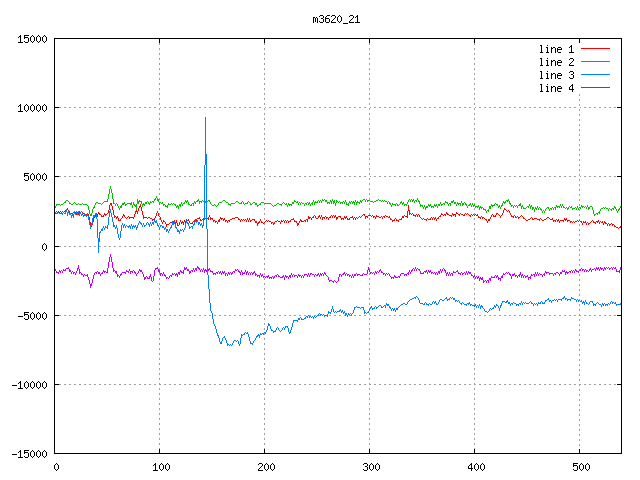640x480 pixels.
Task: Click the 'line 4' legend label
Action: (x=557, y=88)
